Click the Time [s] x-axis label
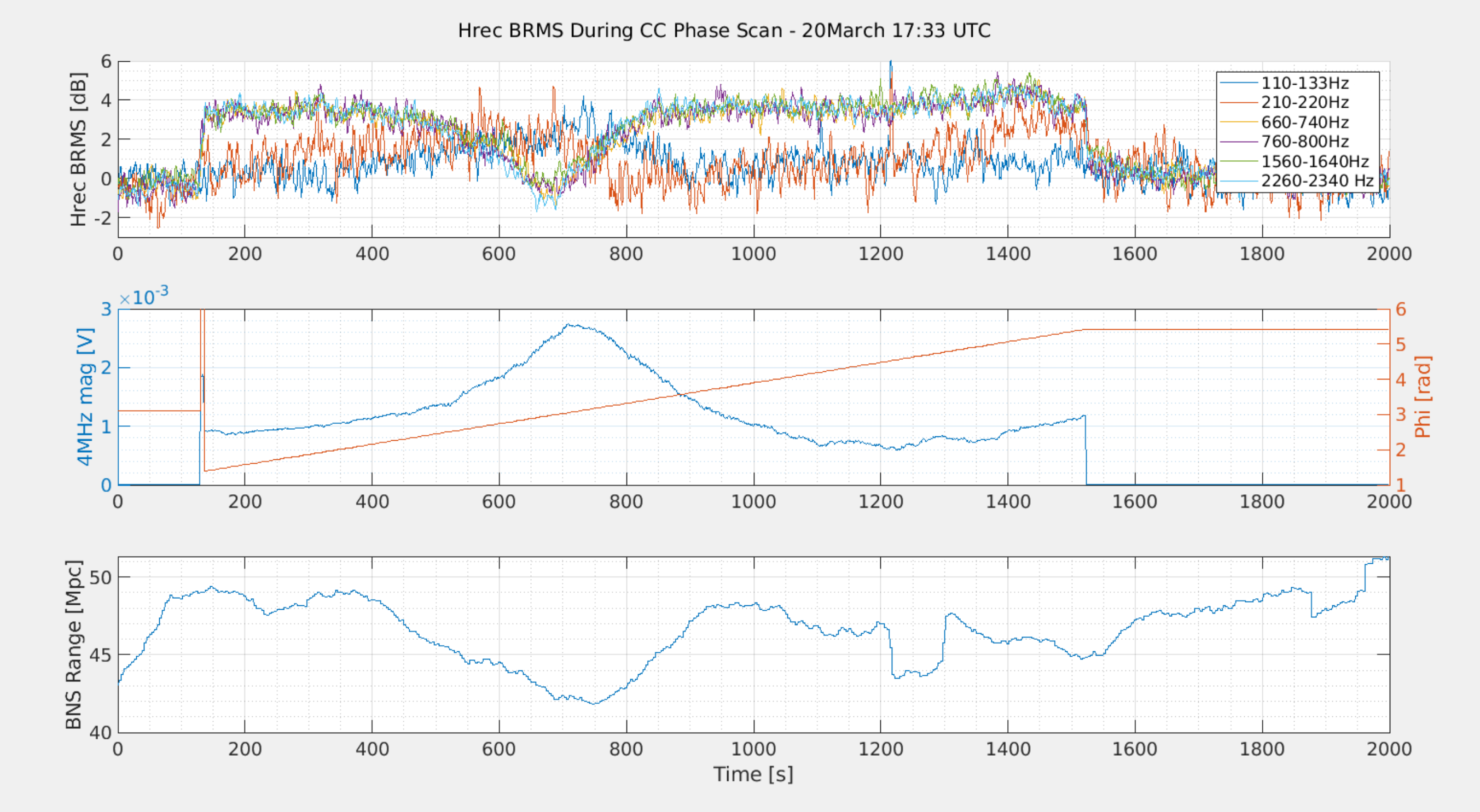Viewport: 1480px width, 812px height. 753,775
